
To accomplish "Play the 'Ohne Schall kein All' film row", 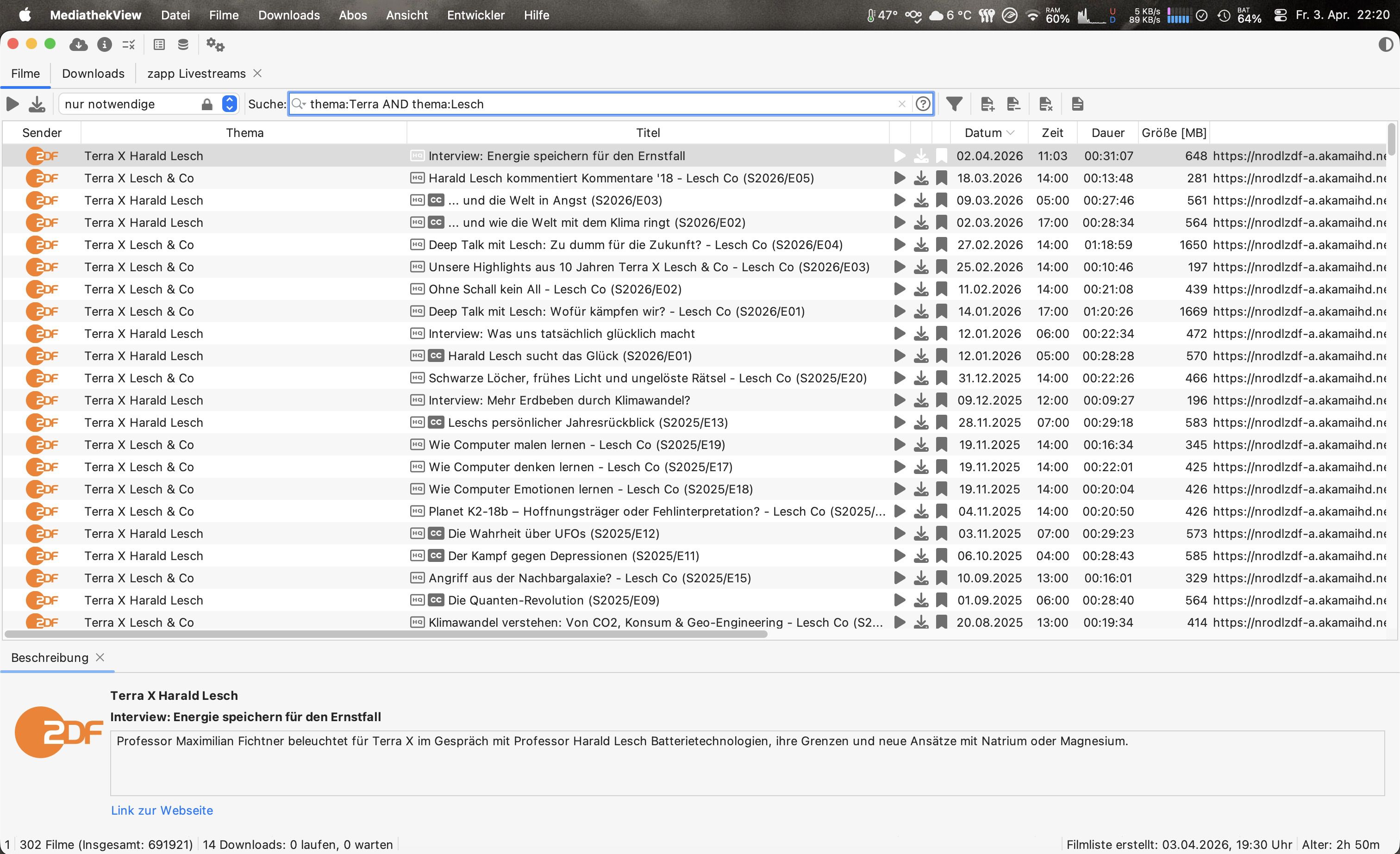I will (x=900, y=289).
